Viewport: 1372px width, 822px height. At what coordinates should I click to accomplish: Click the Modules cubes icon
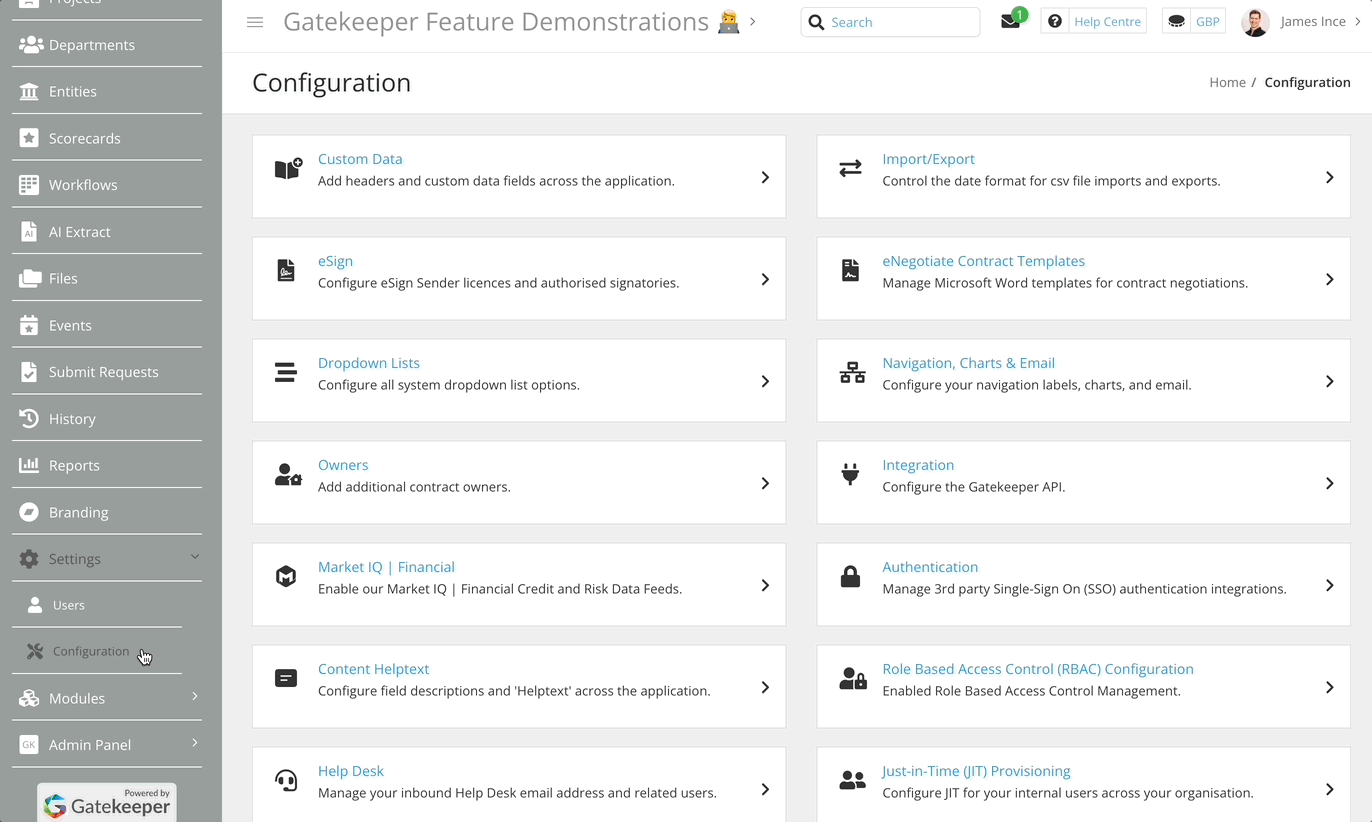pos(29,698)
